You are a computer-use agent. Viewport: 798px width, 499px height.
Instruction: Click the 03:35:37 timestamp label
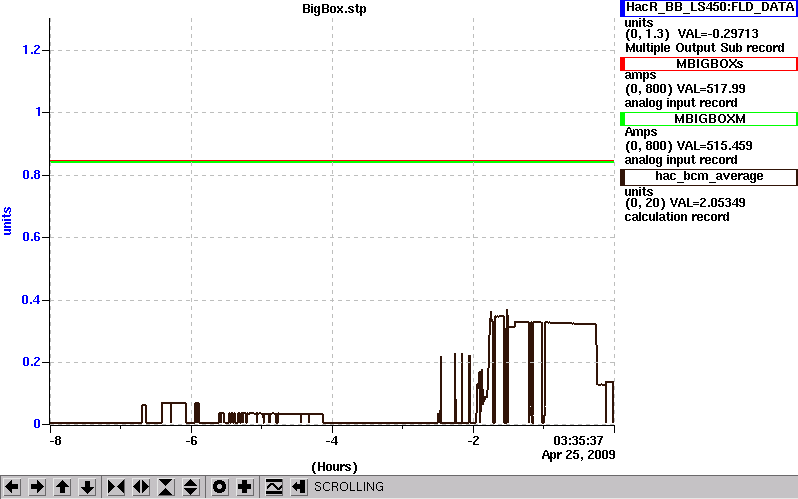578,440
